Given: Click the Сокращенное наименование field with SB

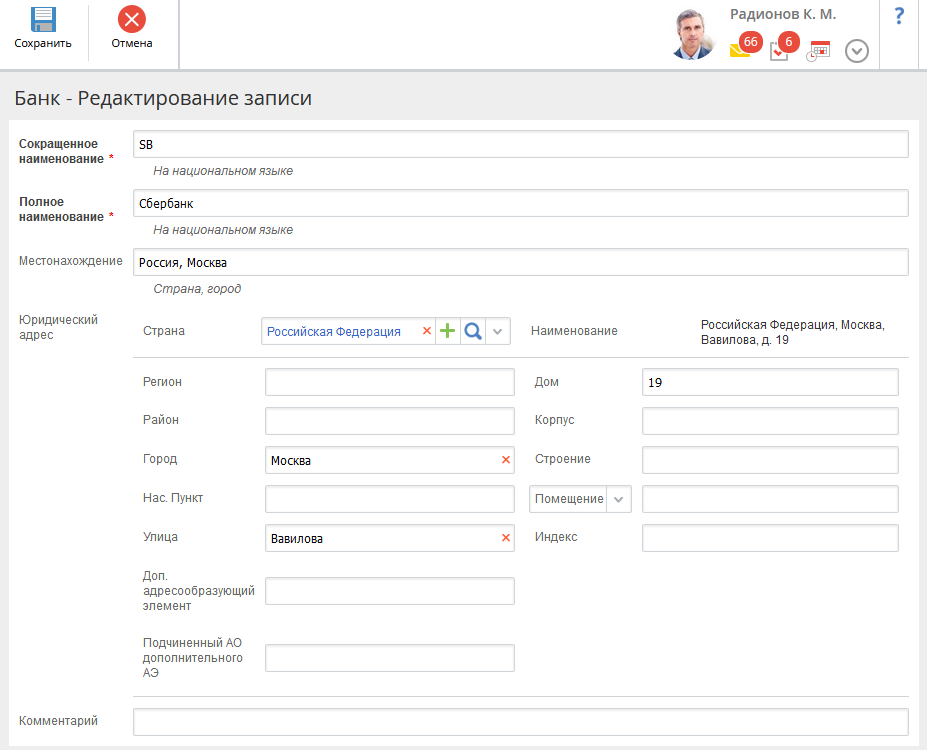Looking at the screenshot, I should 520,144.
